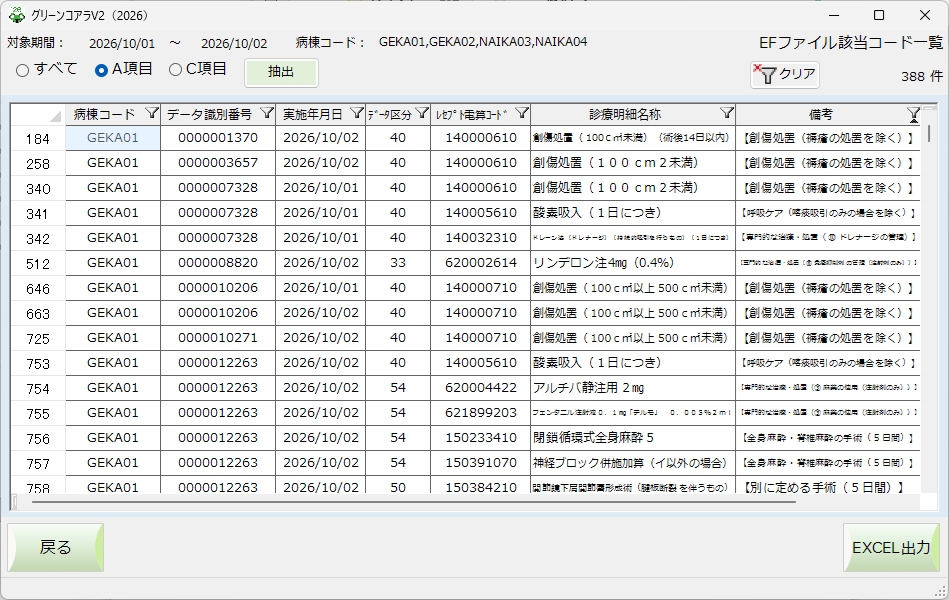Click the resize grip at window corner
The height and width of the screenshot is (600, 949).
point(942,593)
